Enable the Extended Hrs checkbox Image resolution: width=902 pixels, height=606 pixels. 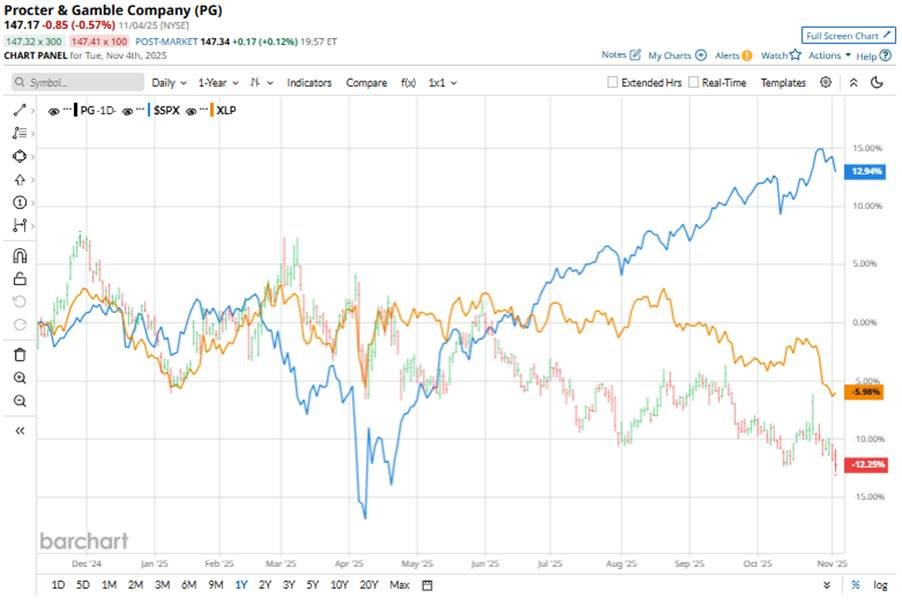612,83
